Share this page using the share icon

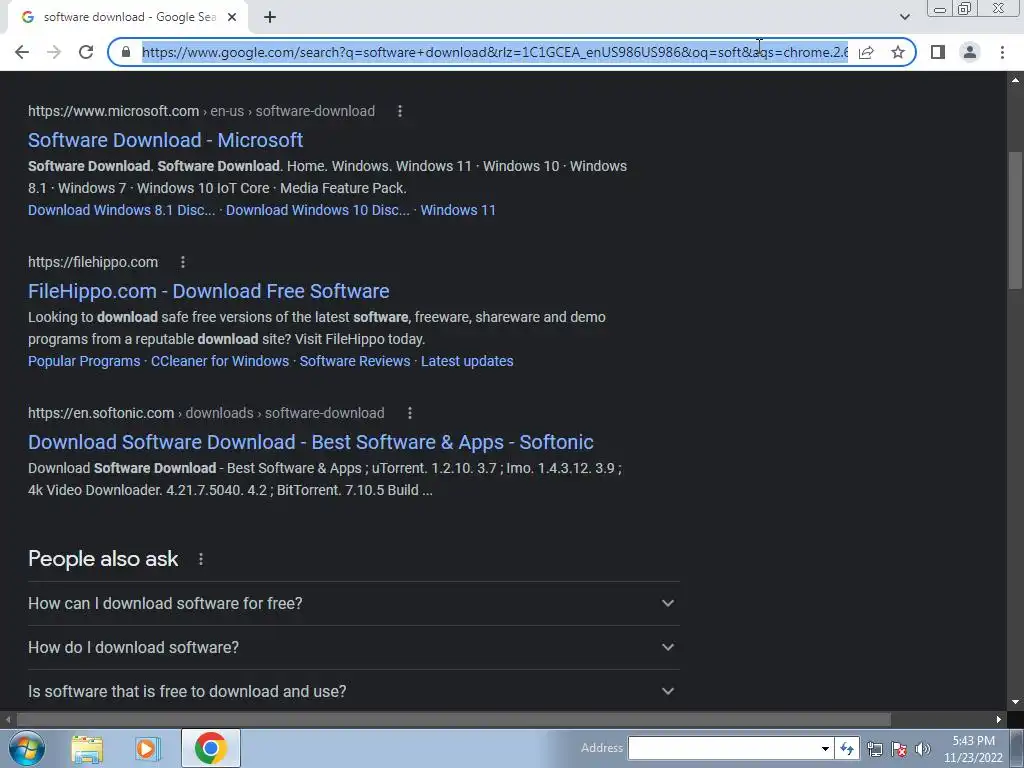point(866,52)
